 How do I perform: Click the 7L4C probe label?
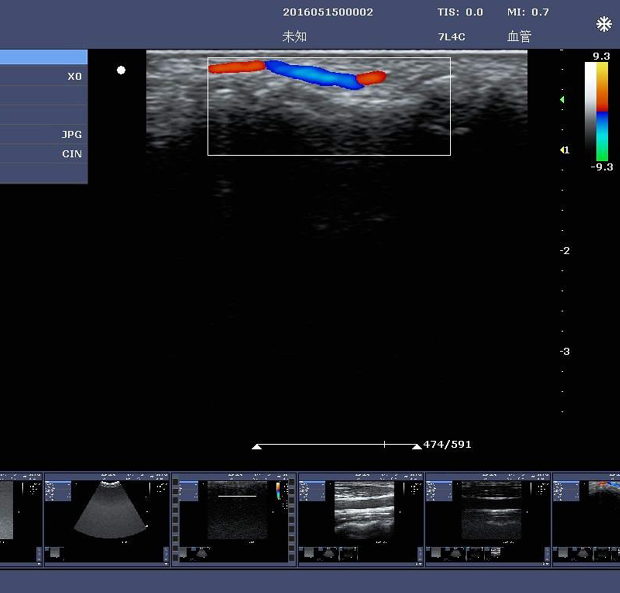[452, 36]
